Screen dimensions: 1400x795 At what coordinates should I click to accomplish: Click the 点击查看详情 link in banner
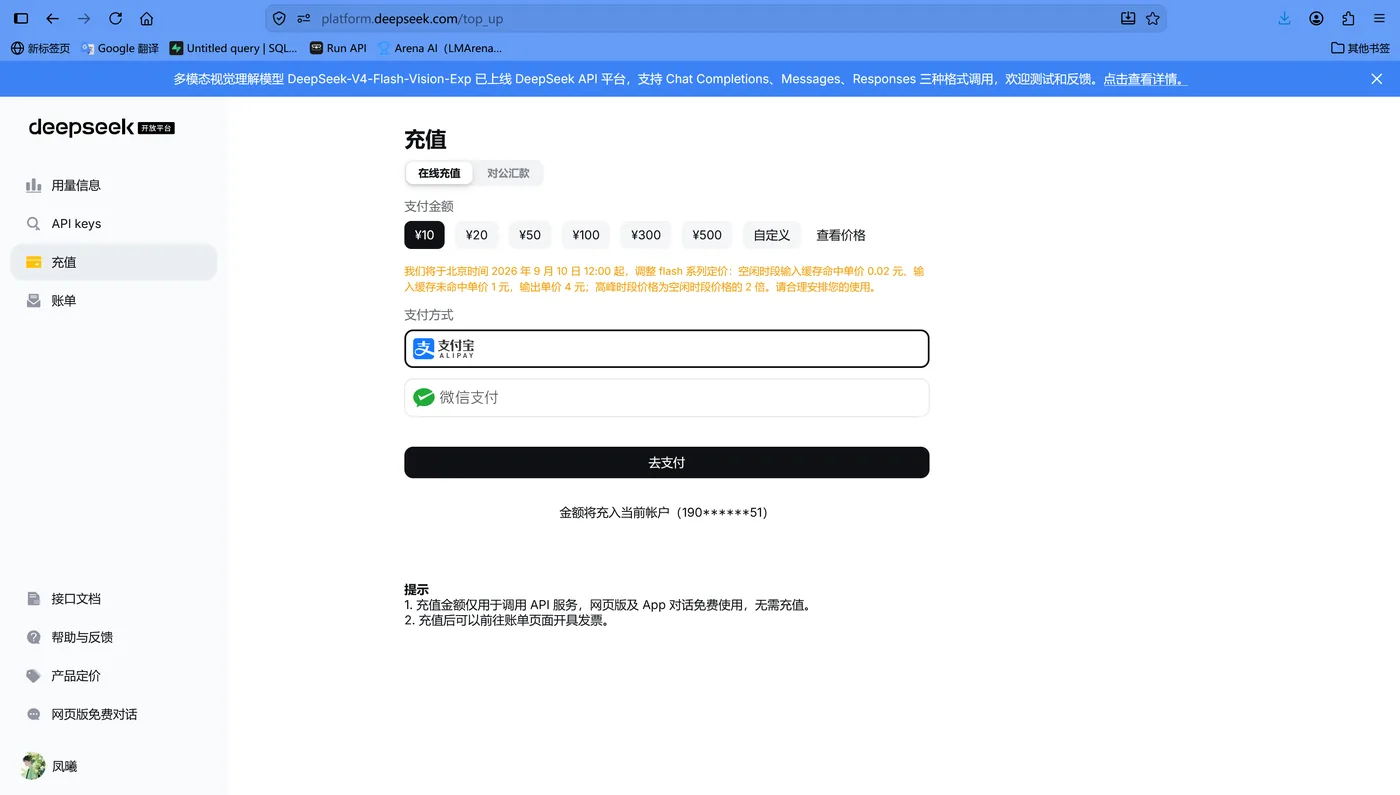[1144, 79]
